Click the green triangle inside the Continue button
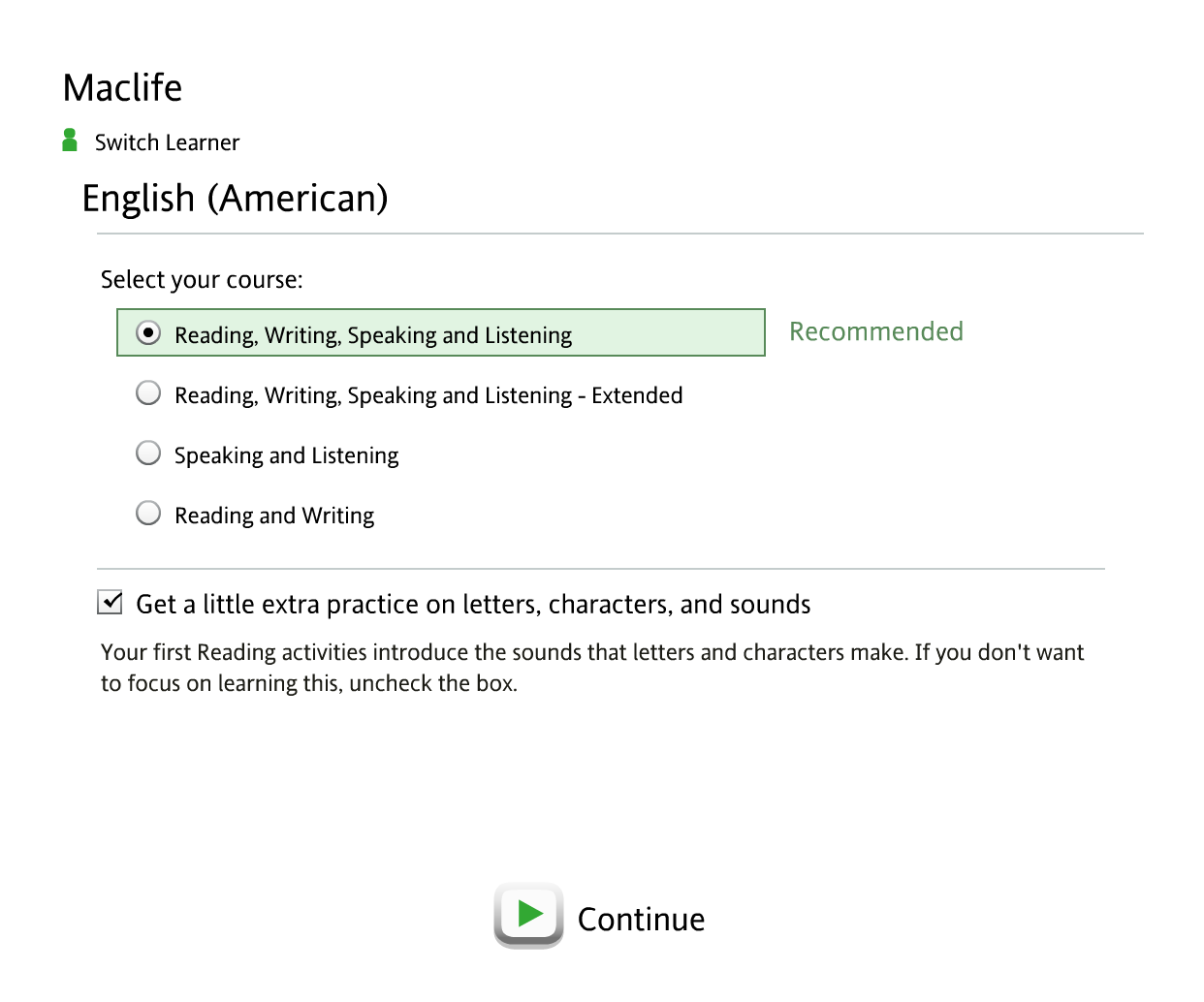1204x1002 pixels. pyautogui.click(x=529, y=912)
